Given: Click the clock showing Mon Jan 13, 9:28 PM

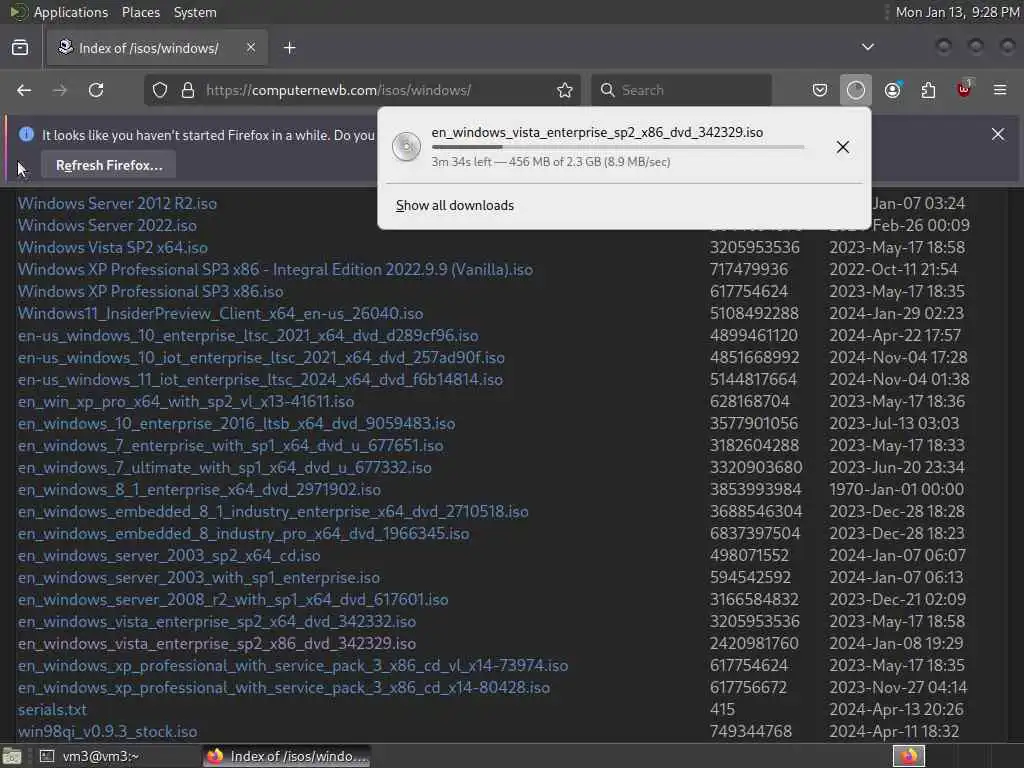Looking at the screenshot, I should coord(957,12).
